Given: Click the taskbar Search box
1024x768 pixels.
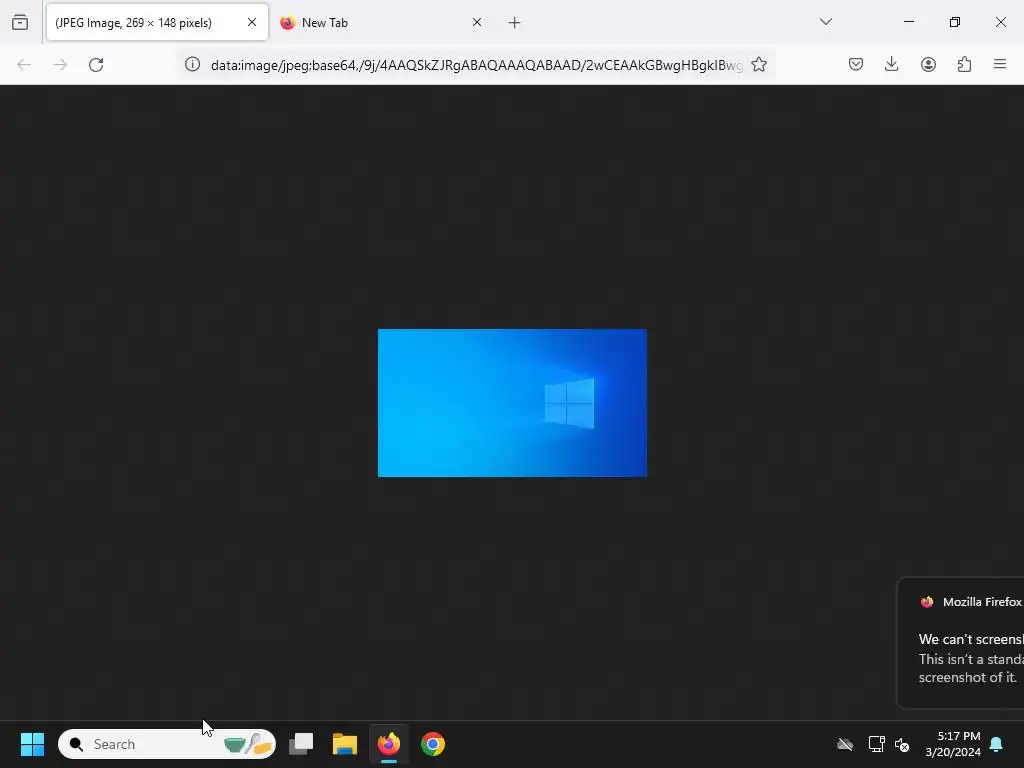Looking at the screenshot, I should pos(167,744).
